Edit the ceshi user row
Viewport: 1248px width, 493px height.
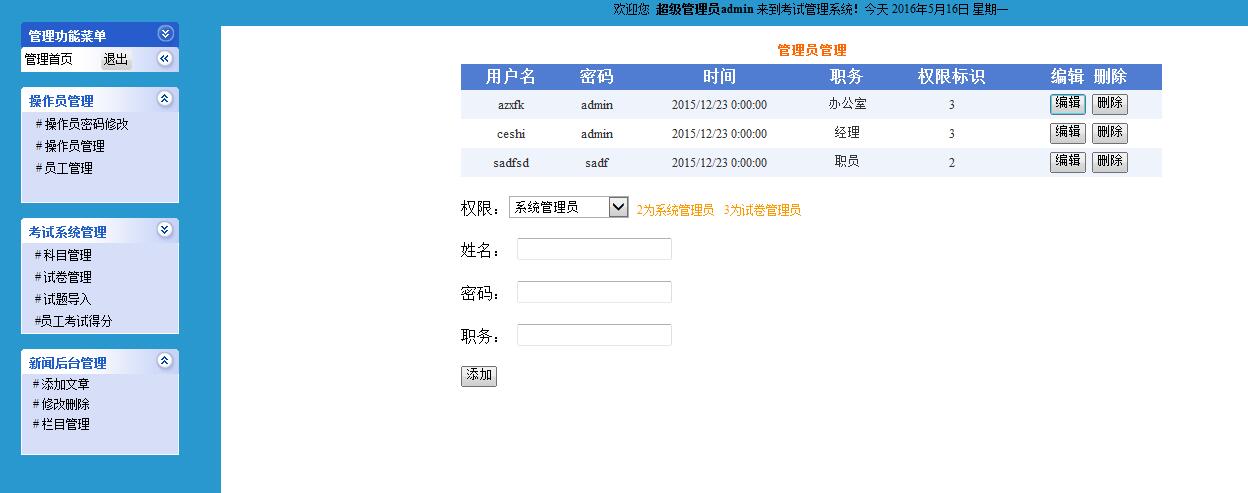point(1068,132)
